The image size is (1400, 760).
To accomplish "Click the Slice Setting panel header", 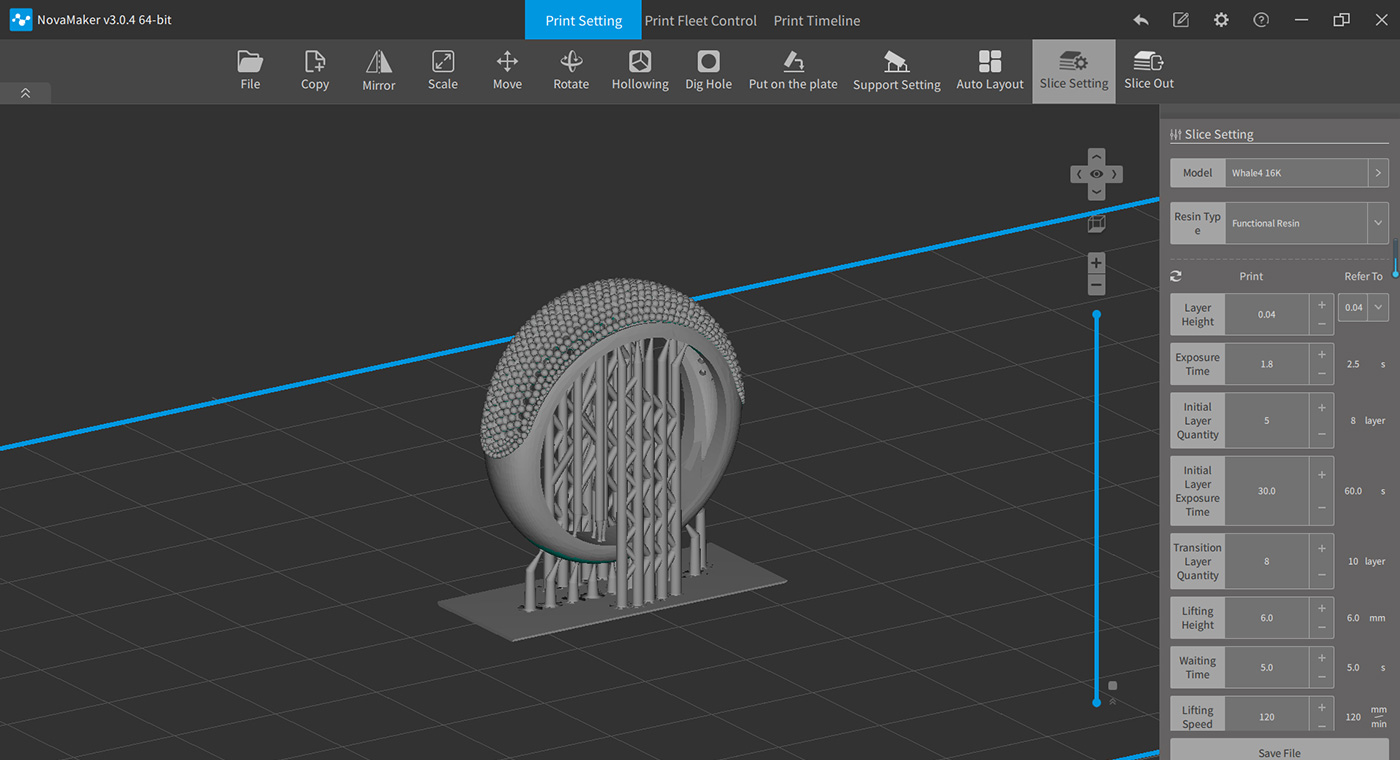I will click(1279, 134).
